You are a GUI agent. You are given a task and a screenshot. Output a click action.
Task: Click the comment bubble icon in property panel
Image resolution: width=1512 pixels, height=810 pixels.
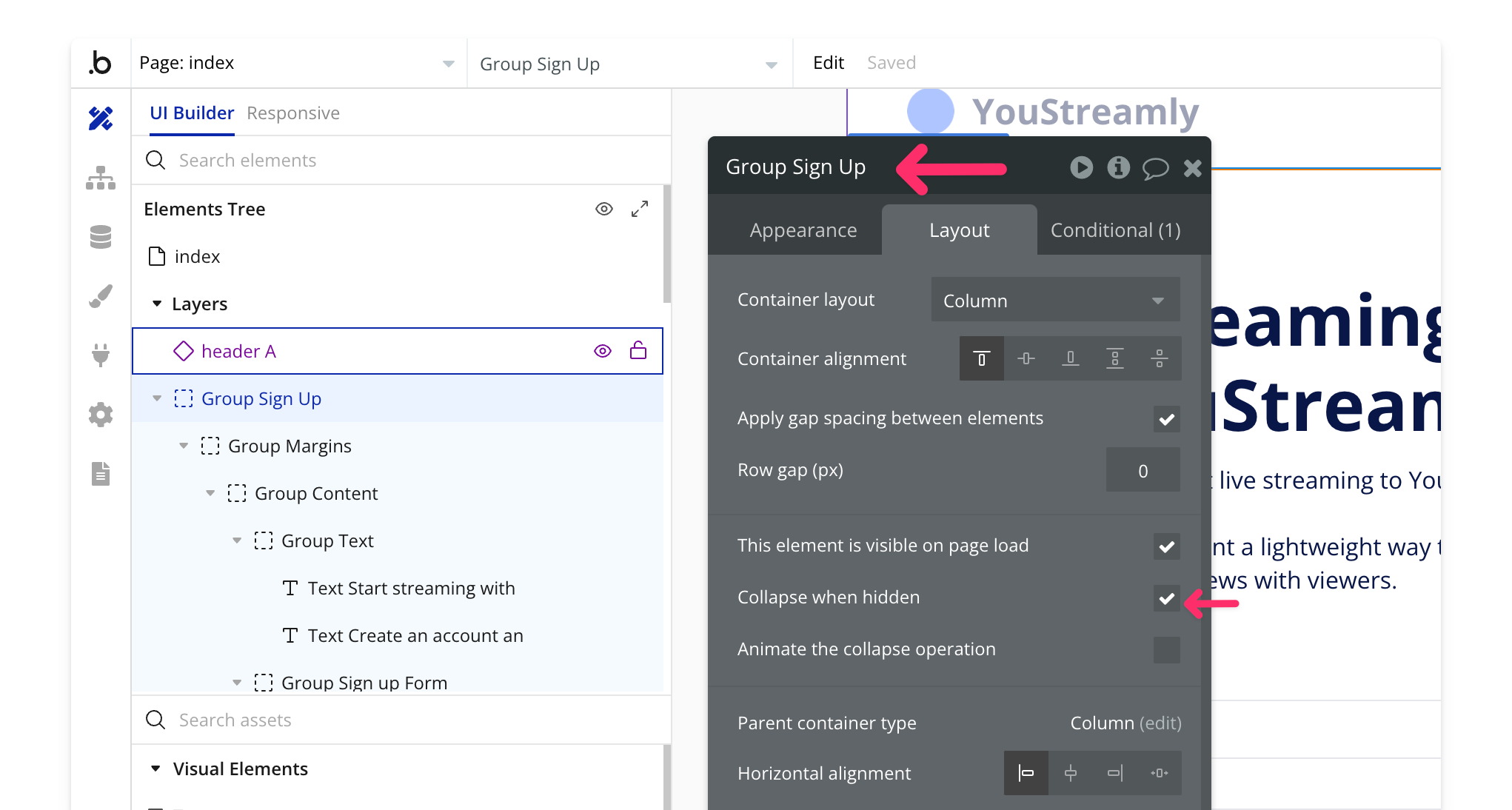pos(1155,168)
